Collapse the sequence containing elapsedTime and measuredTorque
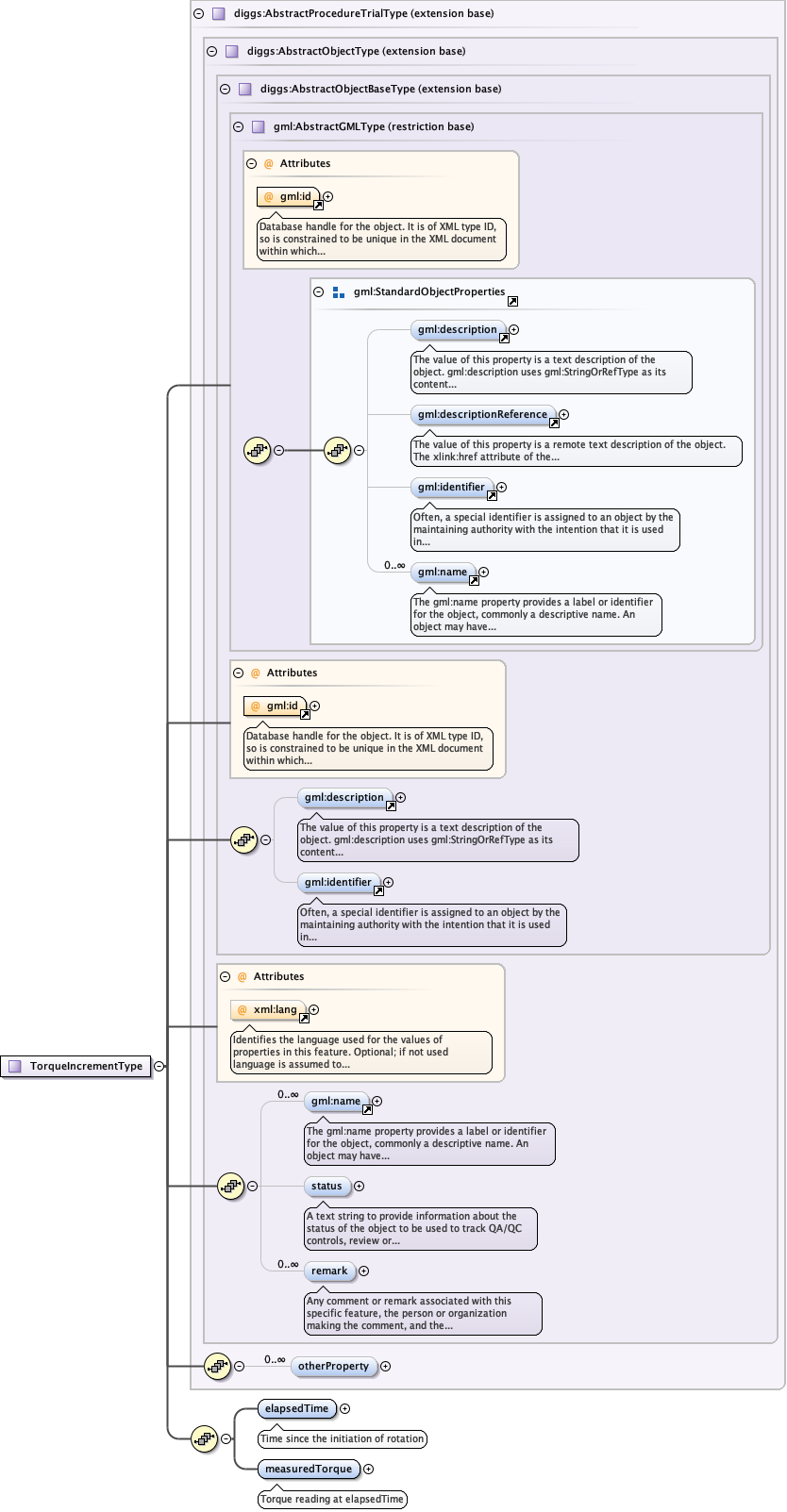 [x=226, y=1439]
